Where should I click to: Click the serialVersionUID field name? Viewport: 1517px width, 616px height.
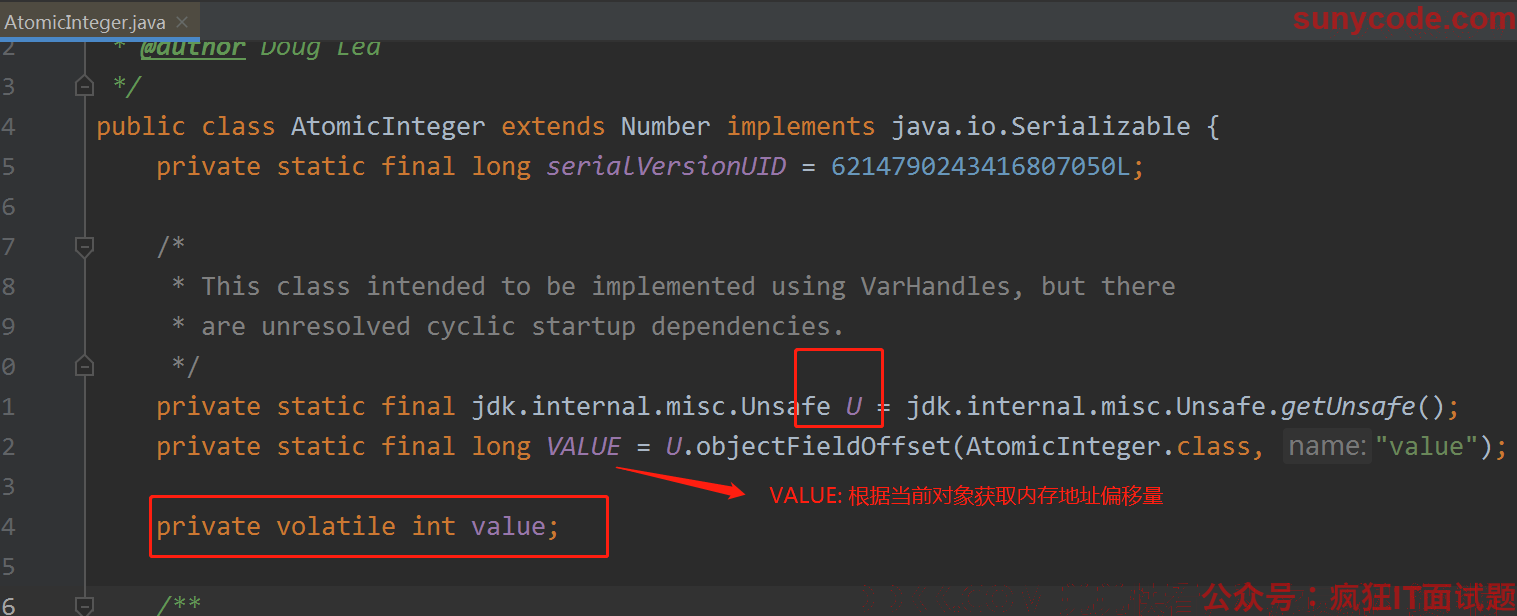pyautogui.click(x=666, y=166)
